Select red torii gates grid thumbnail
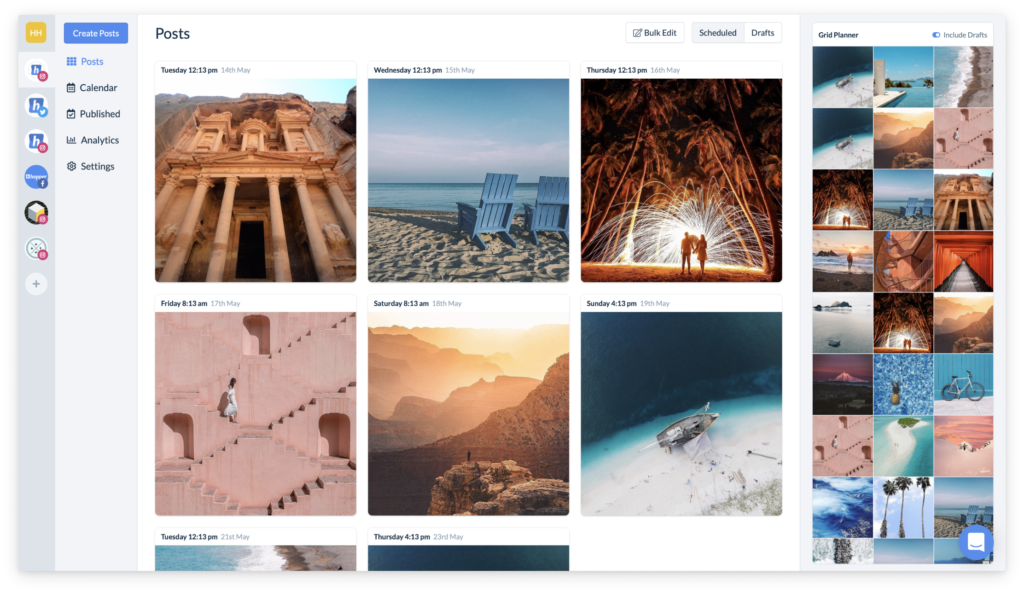The height and width of the screenshot is (593, 1024). tap(963, 261)
